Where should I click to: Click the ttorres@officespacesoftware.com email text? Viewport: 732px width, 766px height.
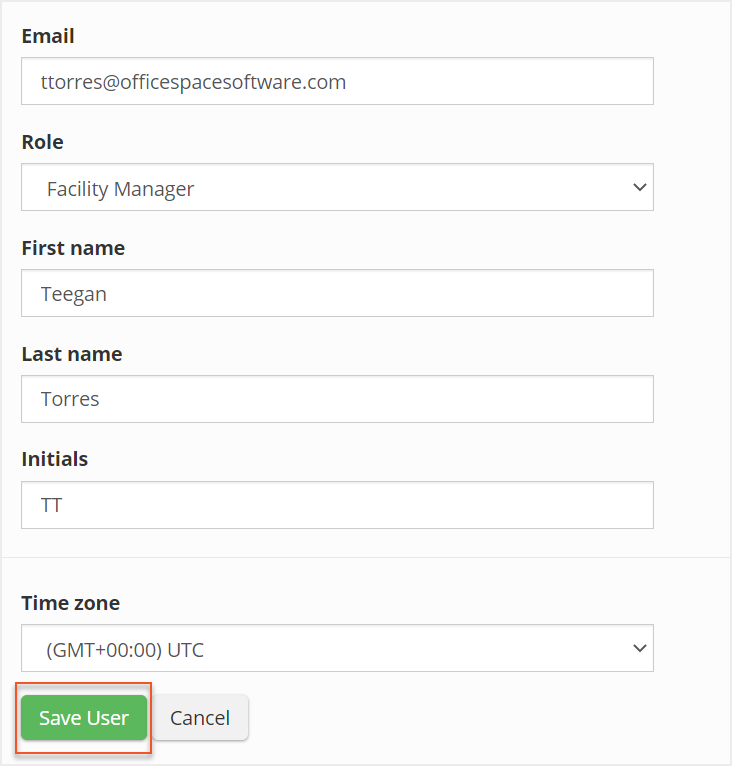193,82
